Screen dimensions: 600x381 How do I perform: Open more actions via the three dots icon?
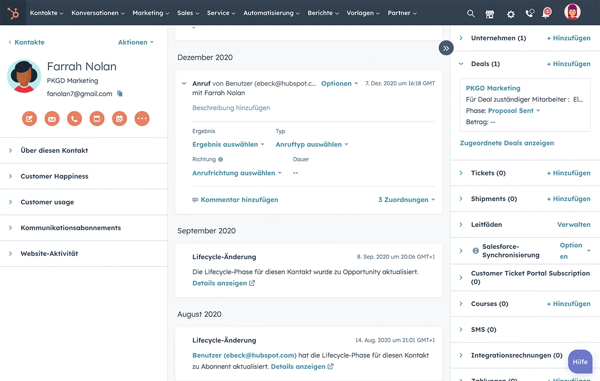coord(142,119)
